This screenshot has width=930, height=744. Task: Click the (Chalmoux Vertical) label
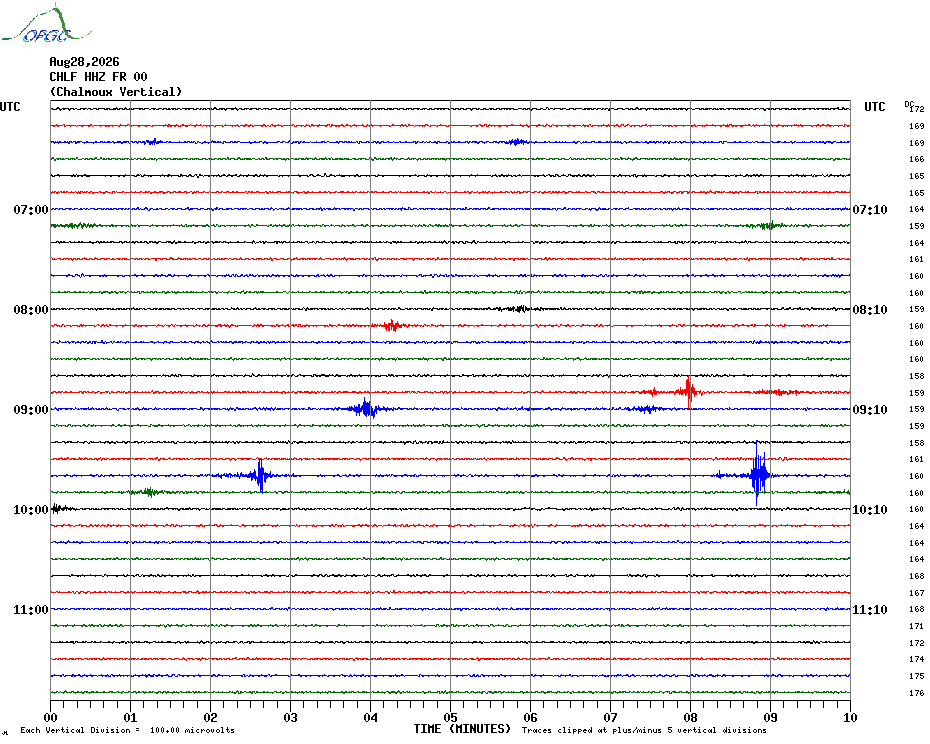click(x=116, y=92)
